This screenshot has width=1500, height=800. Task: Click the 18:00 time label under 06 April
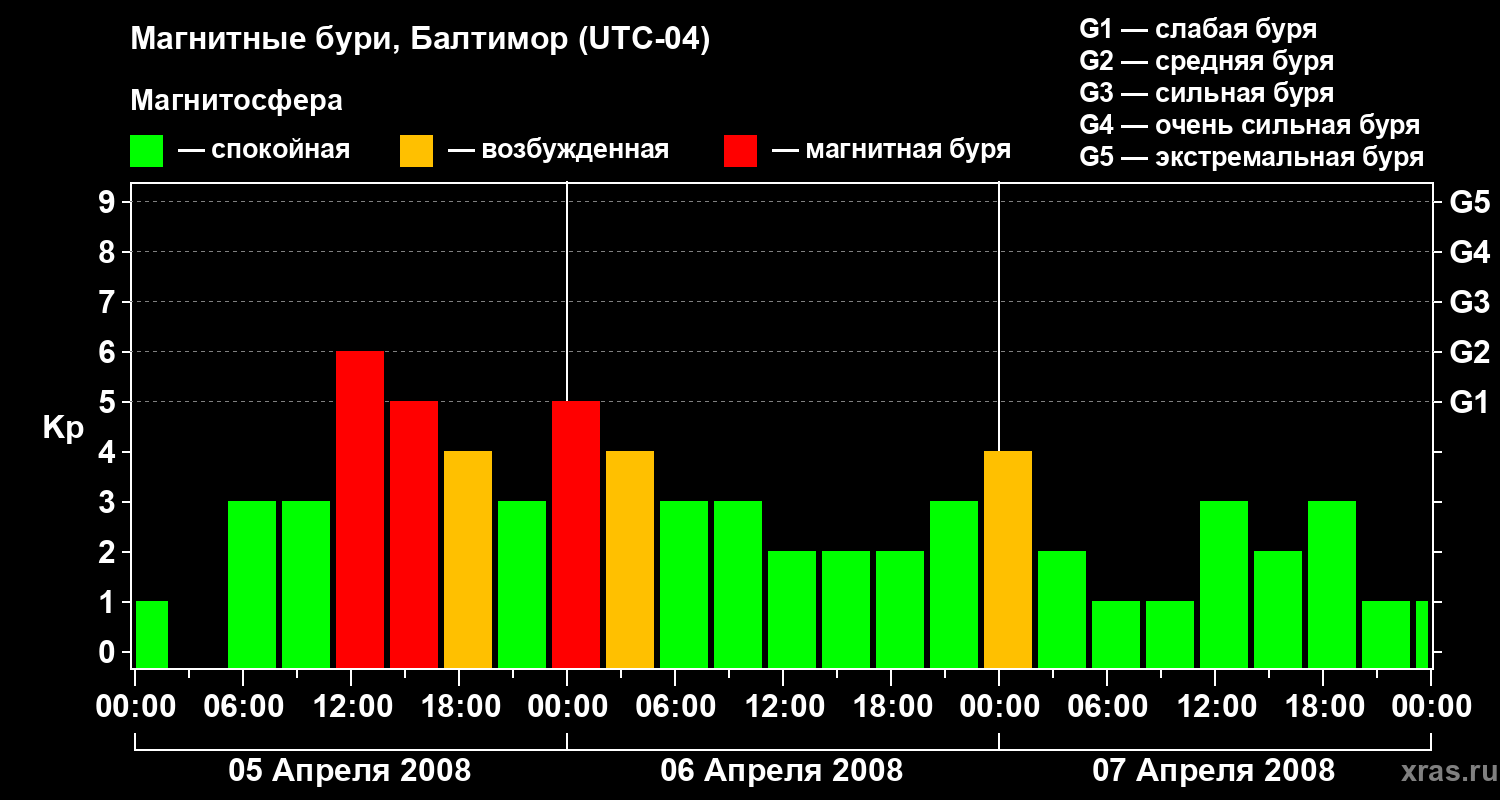pyautogui.click(x=893, y=707)
